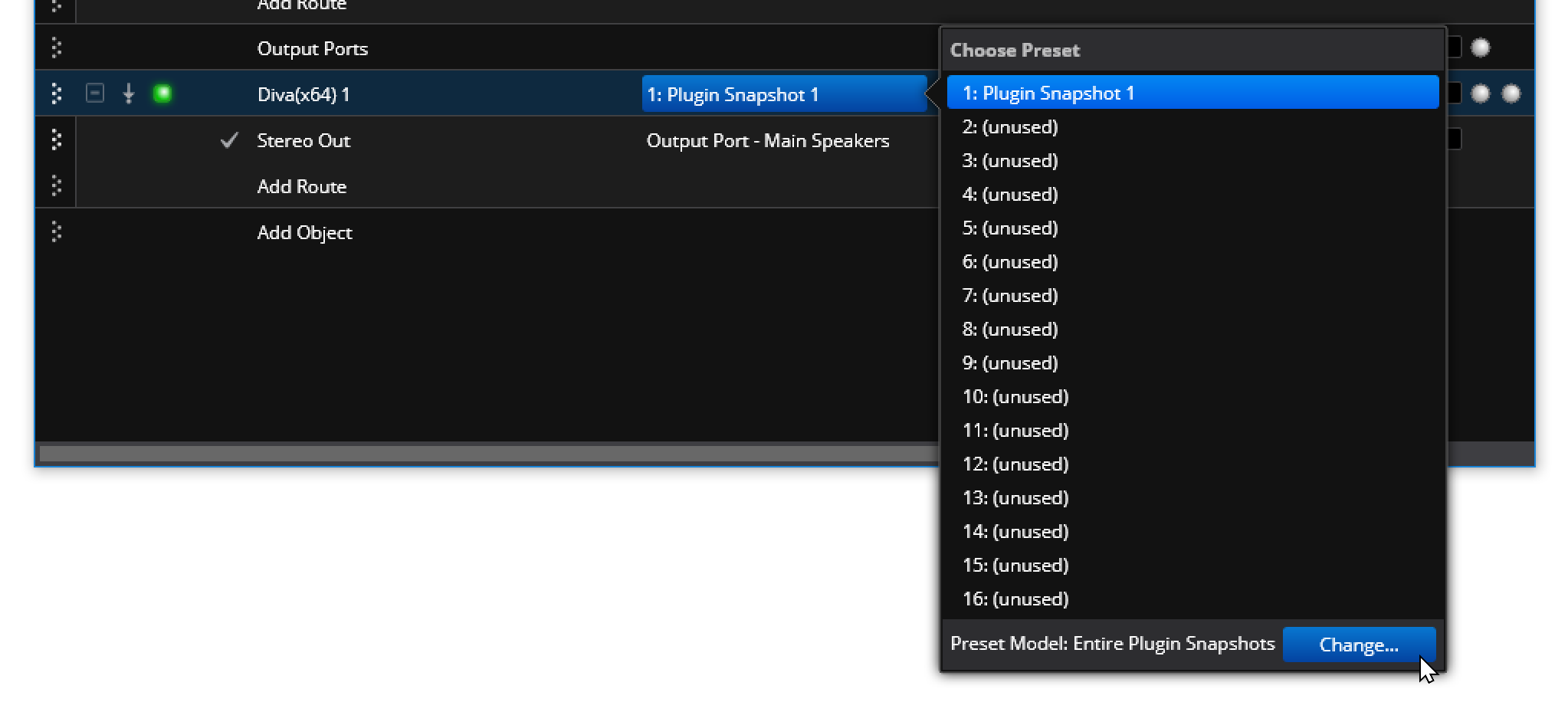Click the Change... button for Preset Model
1568x702 pixels.
1359,645
